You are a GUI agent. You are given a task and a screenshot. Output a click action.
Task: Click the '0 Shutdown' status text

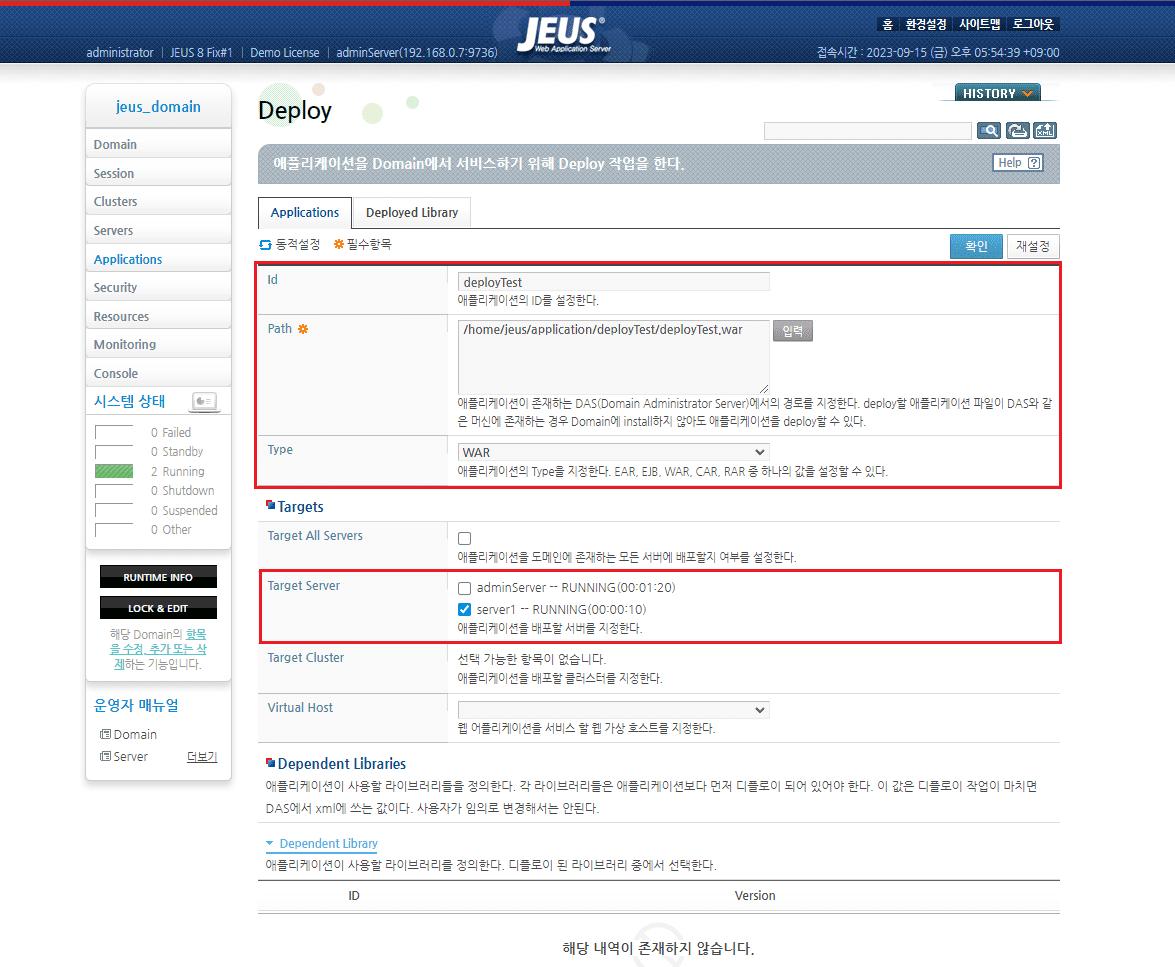[x=183, y=490]
